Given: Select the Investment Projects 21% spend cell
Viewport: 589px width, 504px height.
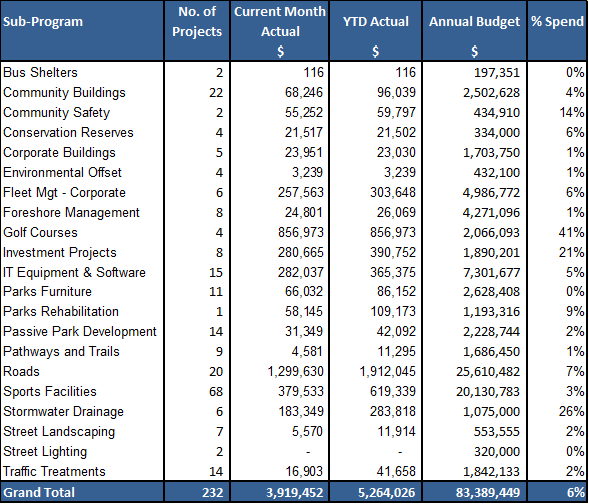Looking at the screenshot, I should coord(571,252).
